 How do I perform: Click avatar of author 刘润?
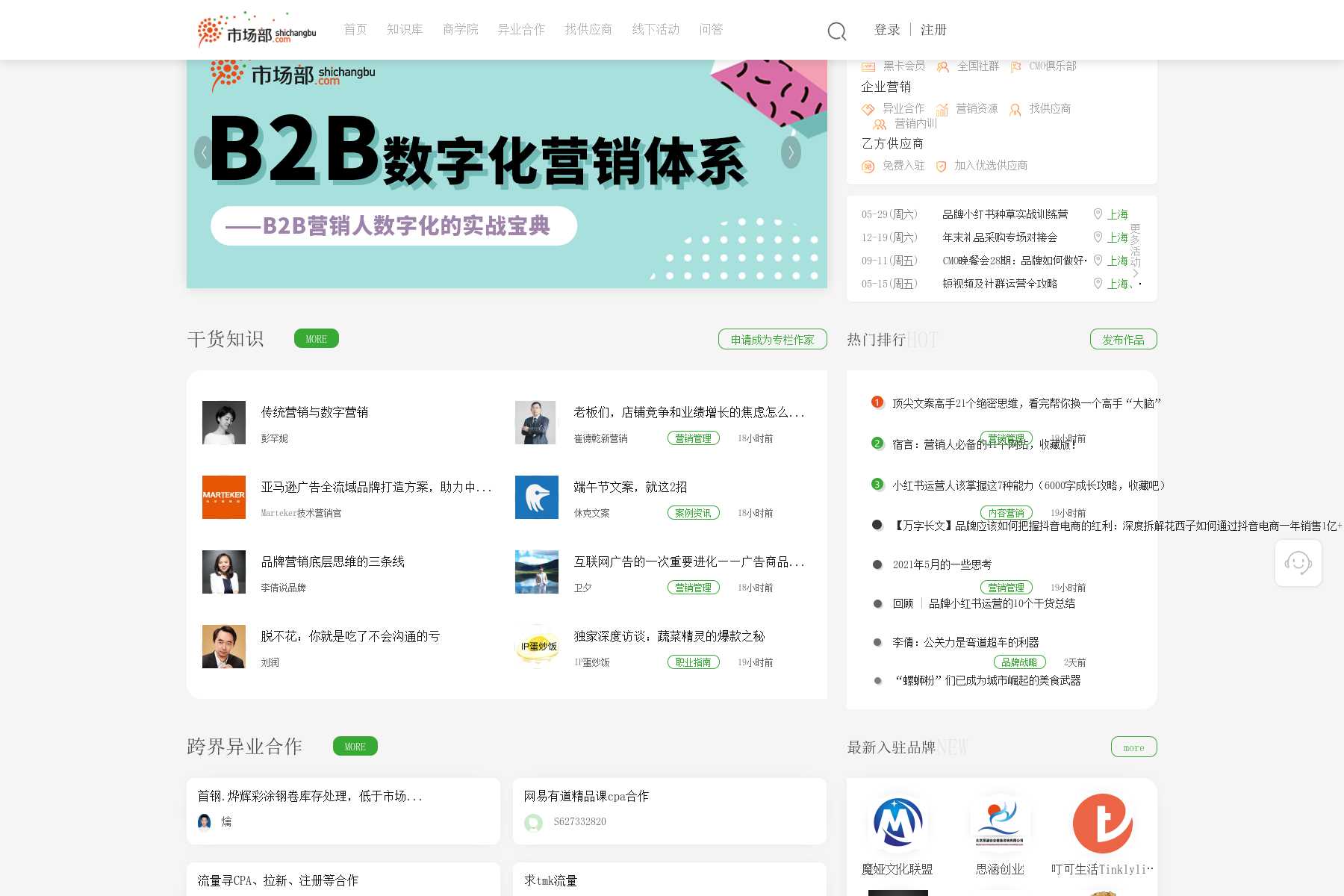[224, 647]
